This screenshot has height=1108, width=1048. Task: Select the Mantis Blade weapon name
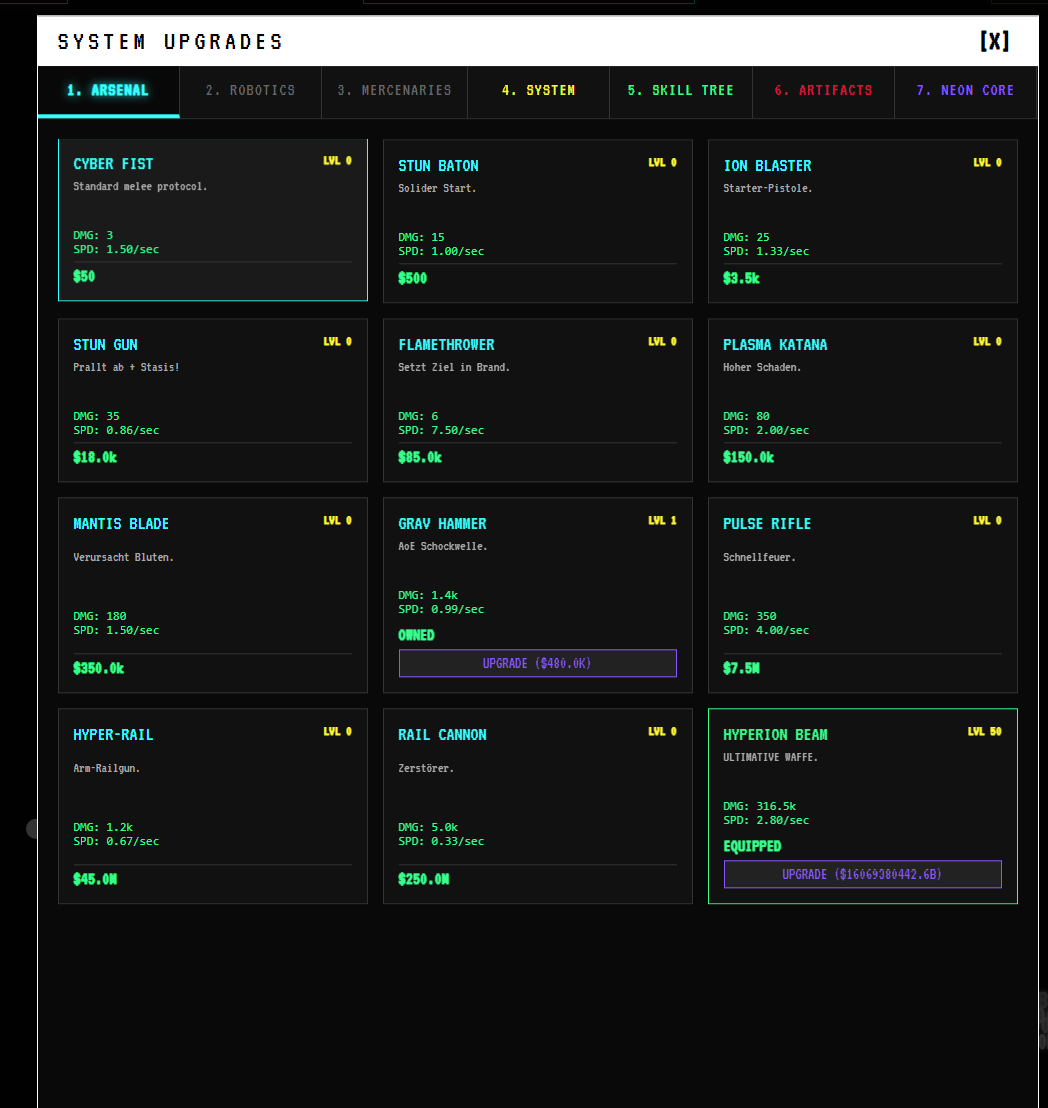[x=121, y=524]
